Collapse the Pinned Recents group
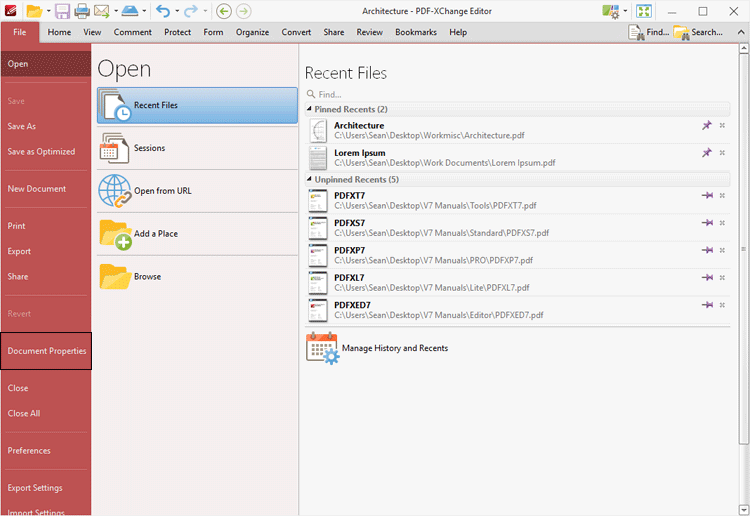This screenshot has width=750, height=516. click(x=309, y=109)
